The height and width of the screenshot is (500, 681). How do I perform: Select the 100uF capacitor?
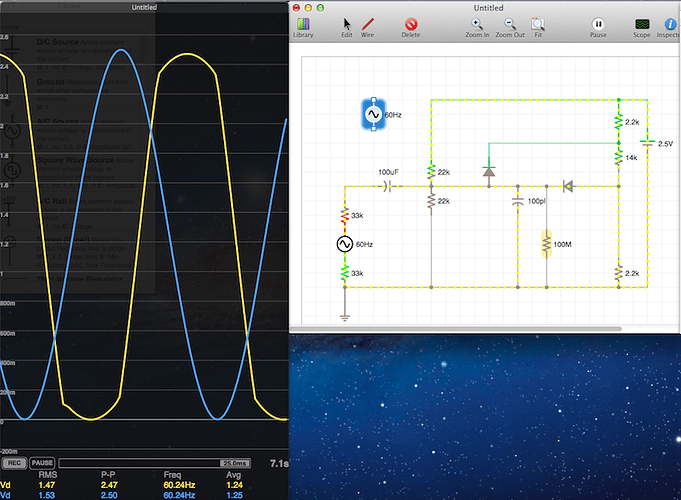pos(388,186)
